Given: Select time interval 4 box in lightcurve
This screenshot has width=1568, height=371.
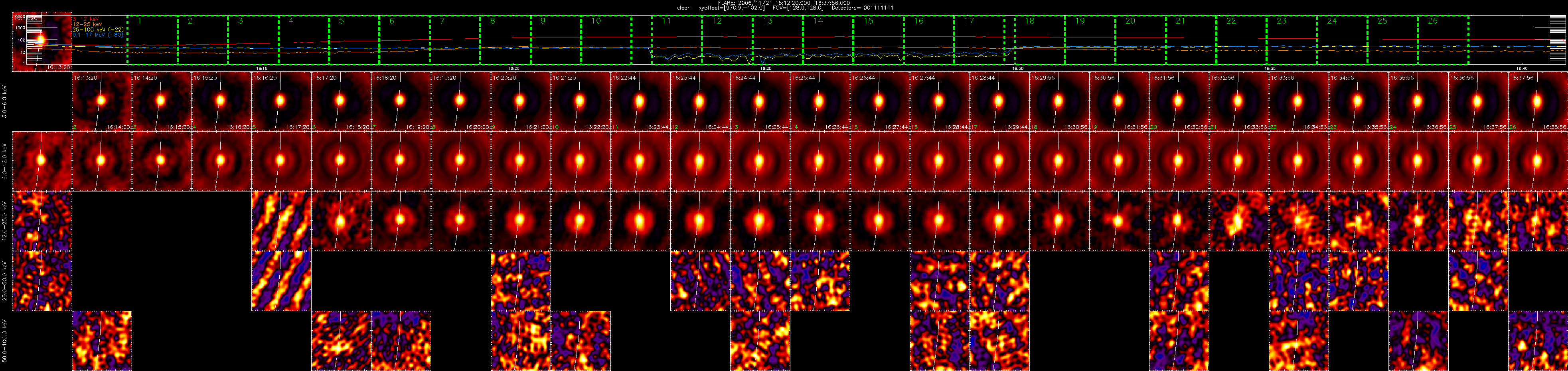Looking at the screenshot, I should click(304, 40).
